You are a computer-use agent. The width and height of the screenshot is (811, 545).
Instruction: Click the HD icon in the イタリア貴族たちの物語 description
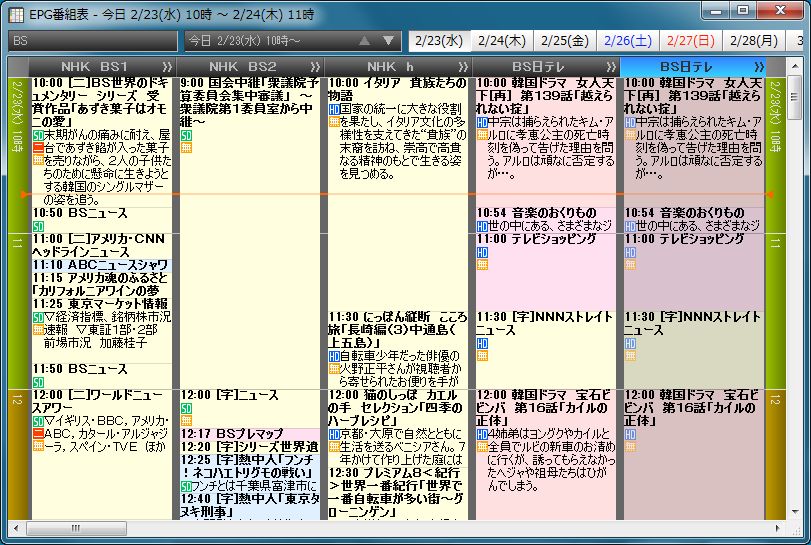click(334, 110)
